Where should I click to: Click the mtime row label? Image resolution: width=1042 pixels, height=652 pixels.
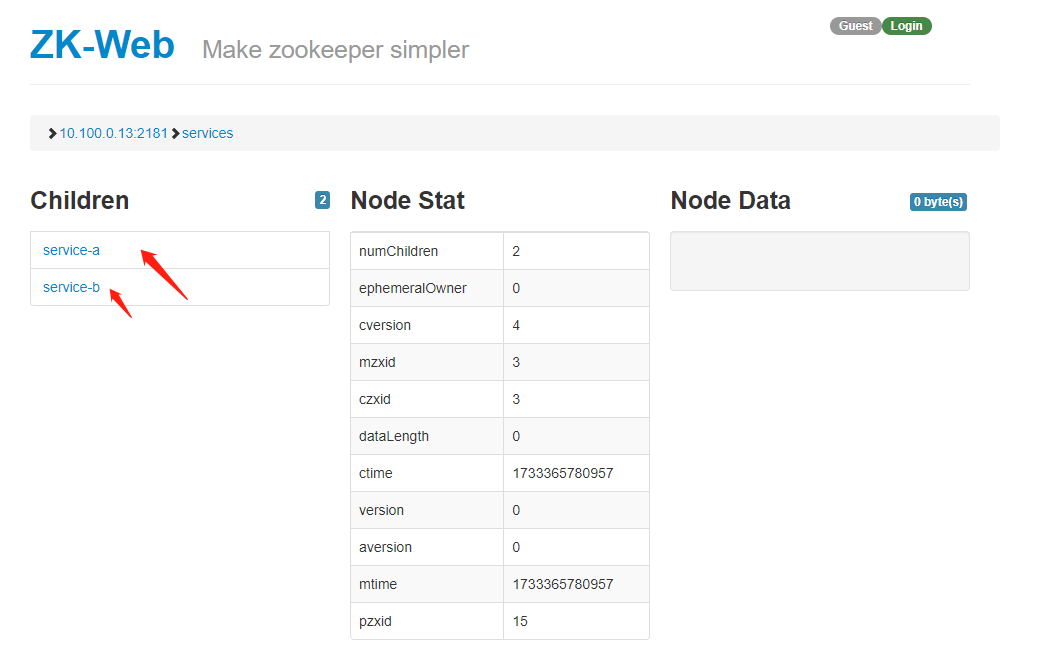click(x=378, y=584)
